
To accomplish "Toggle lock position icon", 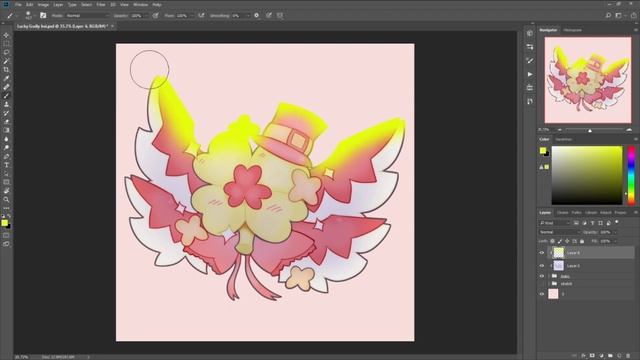I will tap(567, 241).
